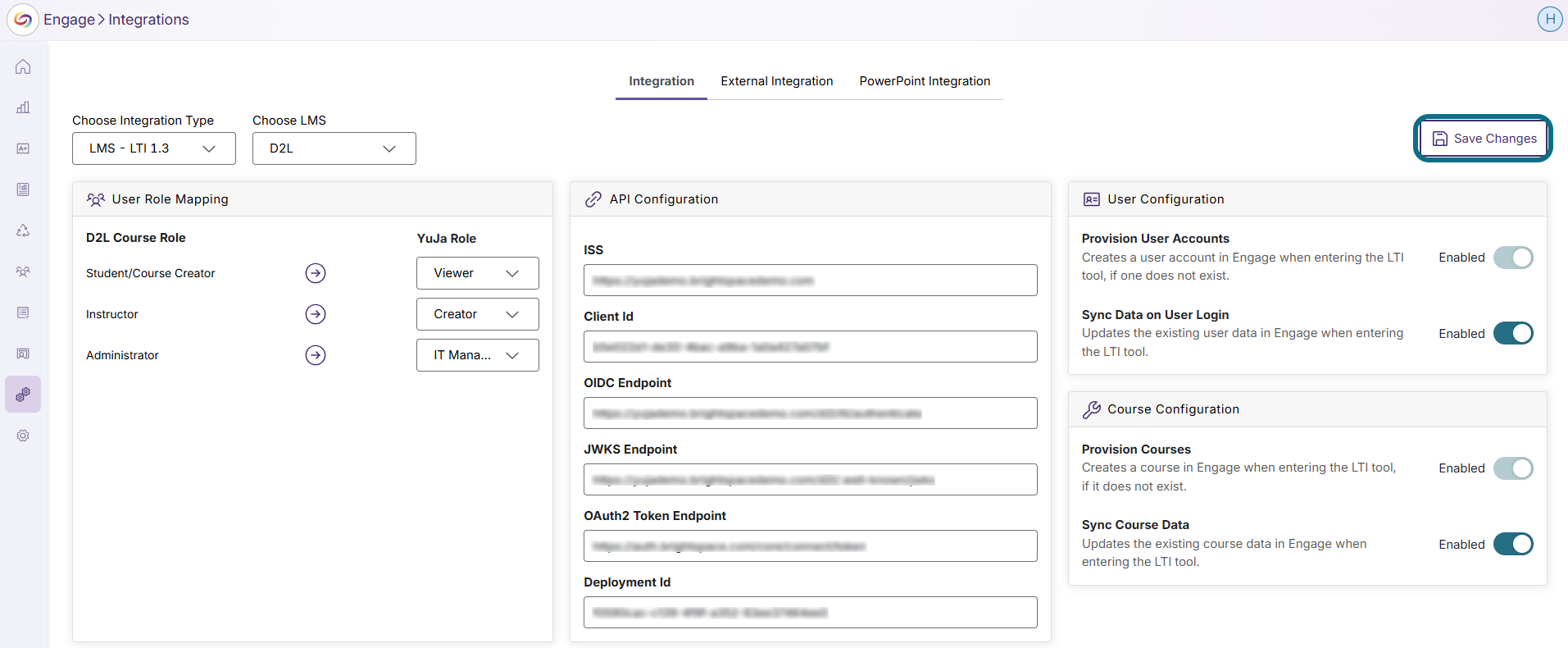Toggle Sync Course Data switch

(x=1513, y=544)
